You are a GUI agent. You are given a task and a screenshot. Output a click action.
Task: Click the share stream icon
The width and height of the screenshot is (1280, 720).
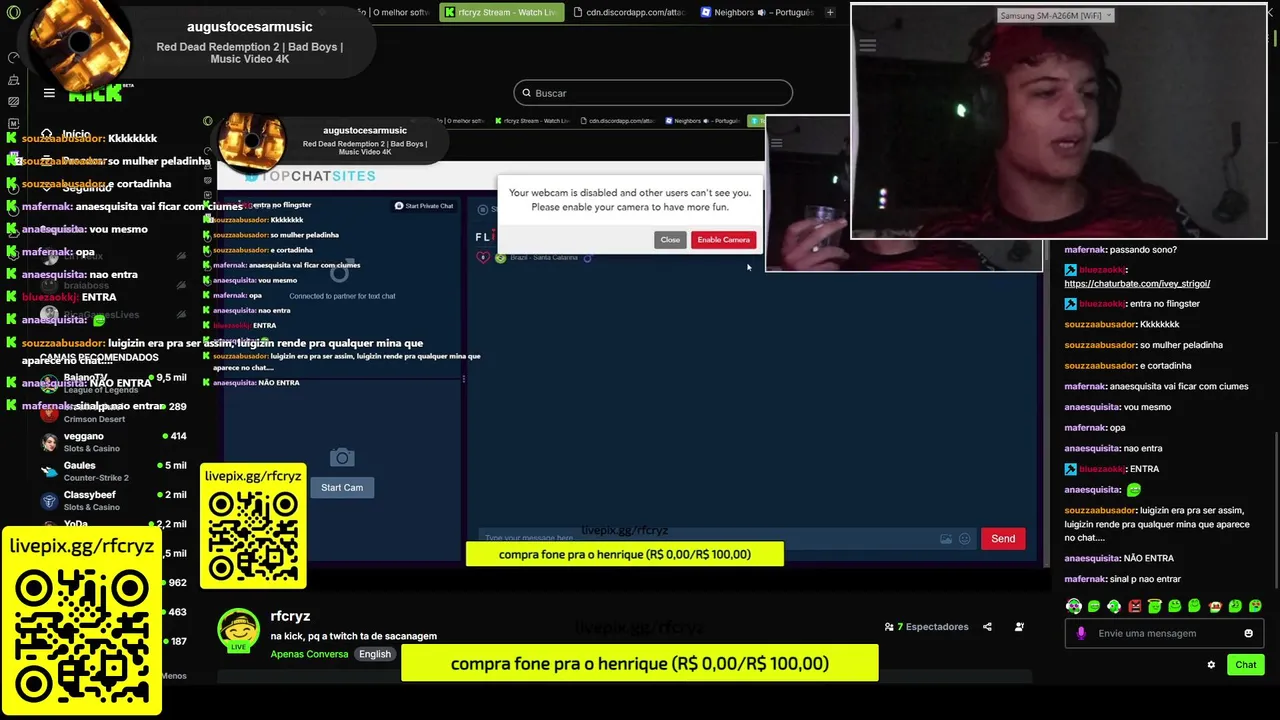pyautogui.click(x=987, y=627)
